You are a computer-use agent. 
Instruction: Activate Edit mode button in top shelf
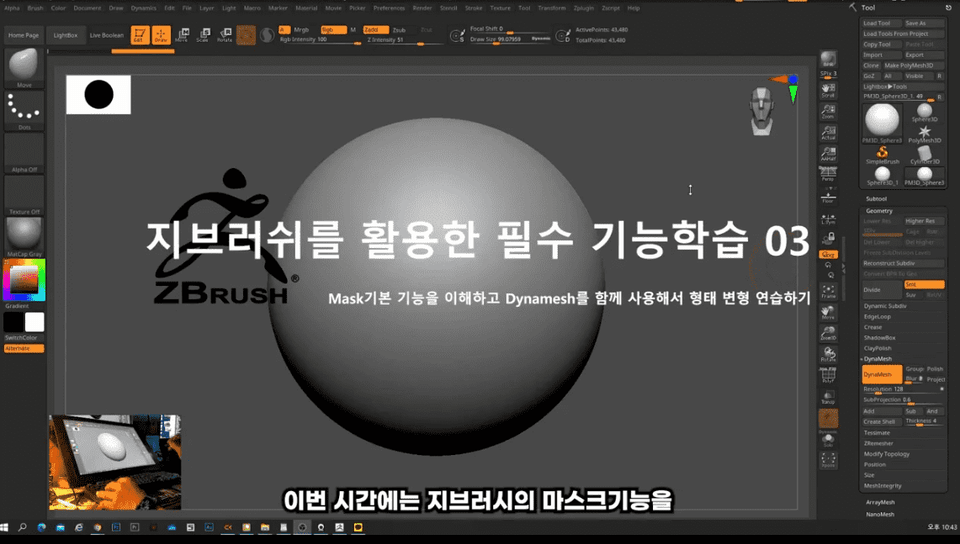(x=138, y=35)
